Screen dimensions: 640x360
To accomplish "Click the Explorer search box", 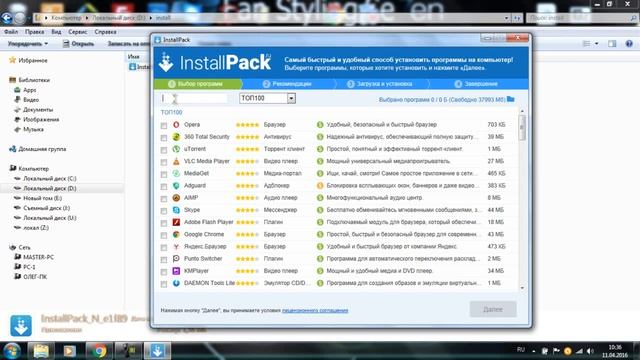I will pyautogui.click(x=582, y=18).
